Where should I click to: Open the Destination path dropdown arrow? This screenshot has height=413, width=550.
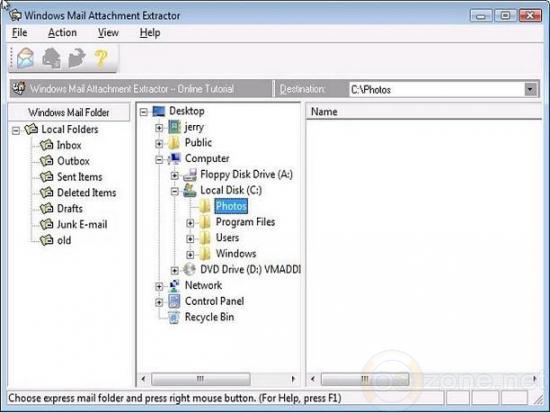coord(531,89)
